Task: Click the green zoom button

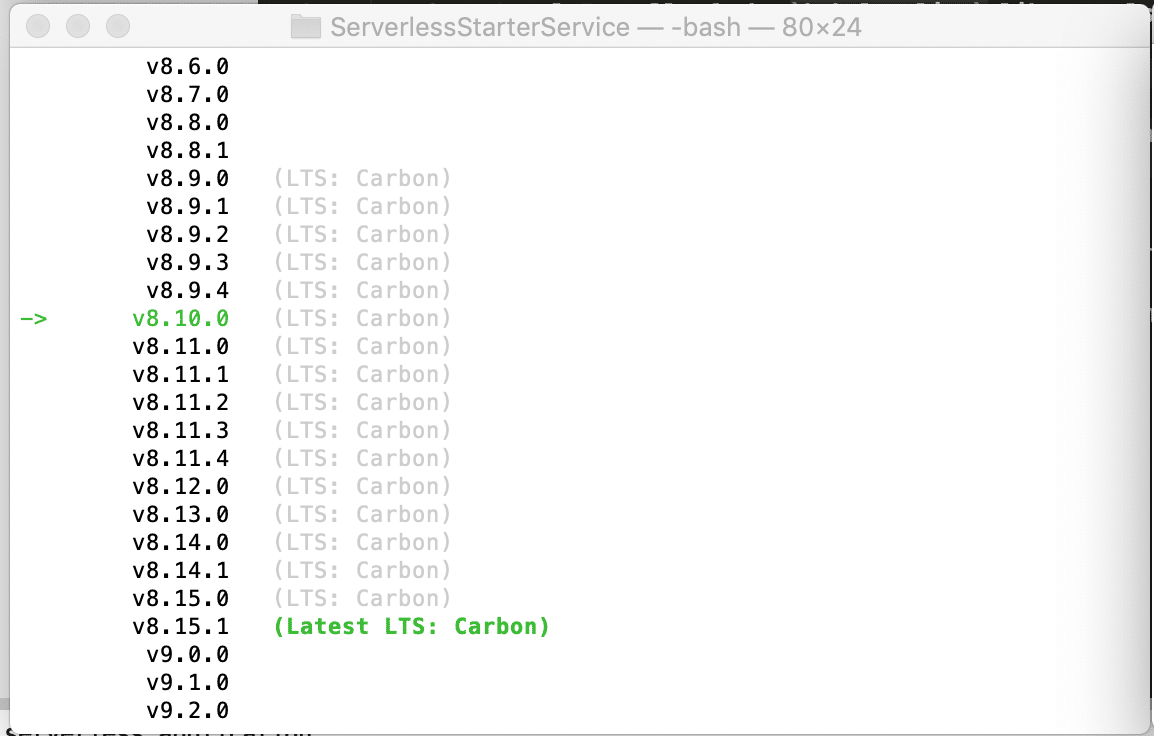Action: [x=119, y=27]
